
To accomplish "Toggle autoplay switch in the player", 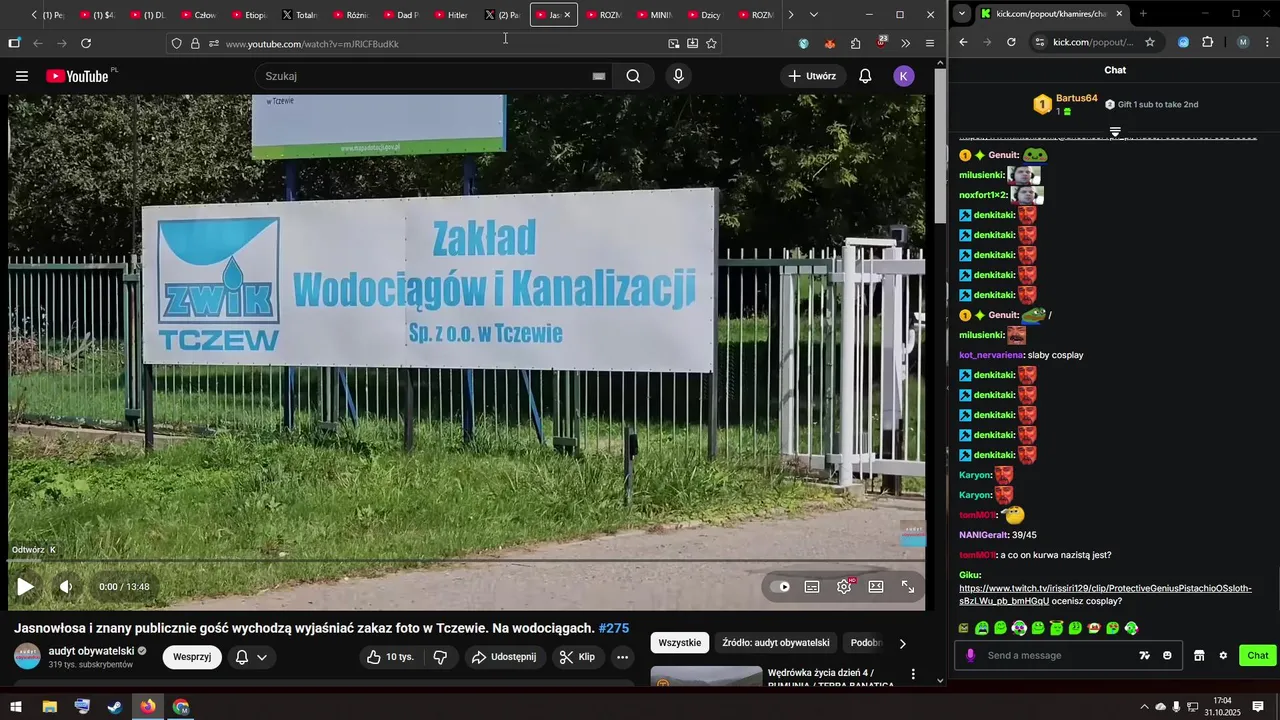I will tap(780, 587).
